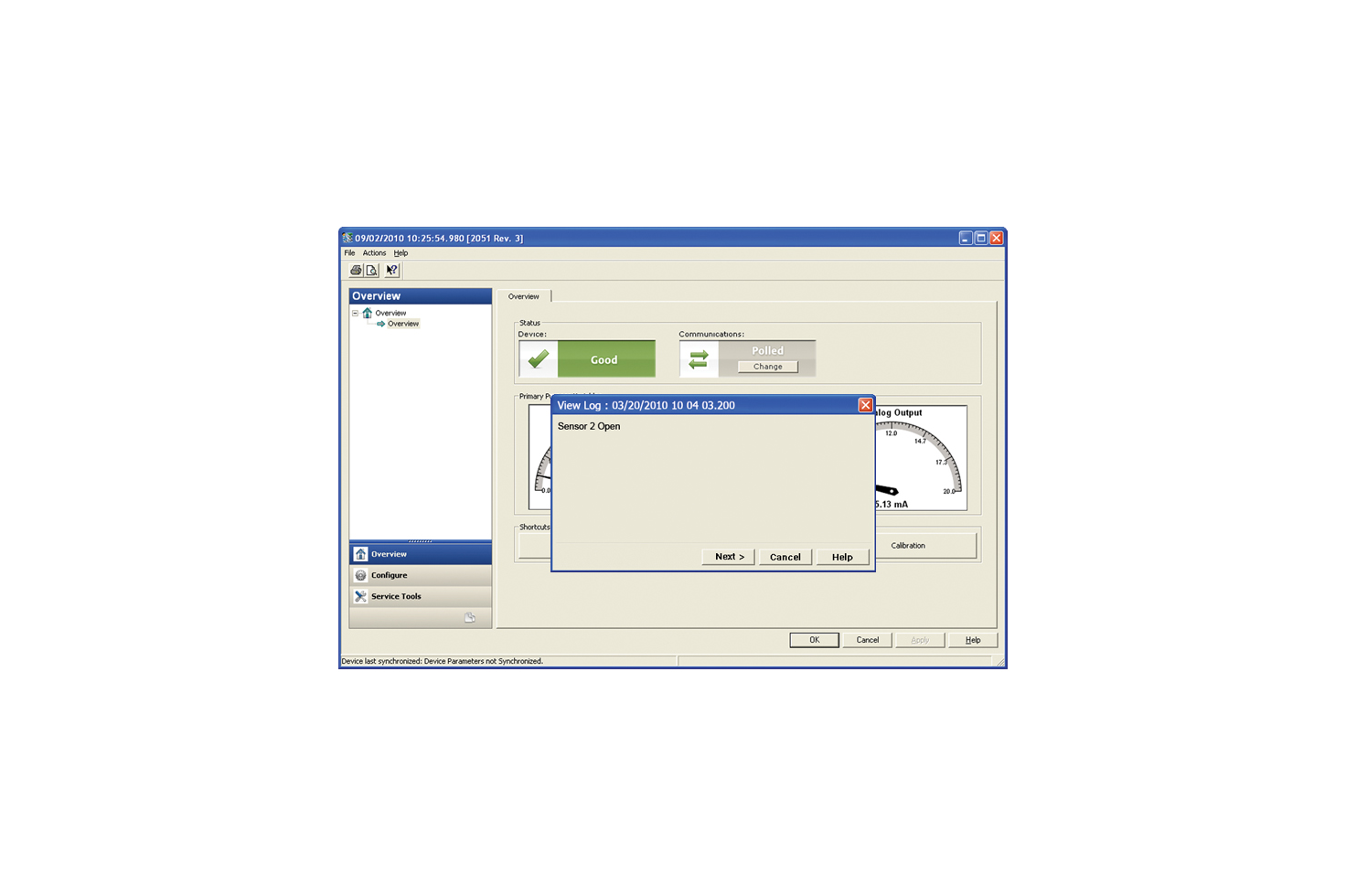This screenshot has width=1346, height=896.
Task: Click the green Good device status indicator
Action: [x=605, y=359]
